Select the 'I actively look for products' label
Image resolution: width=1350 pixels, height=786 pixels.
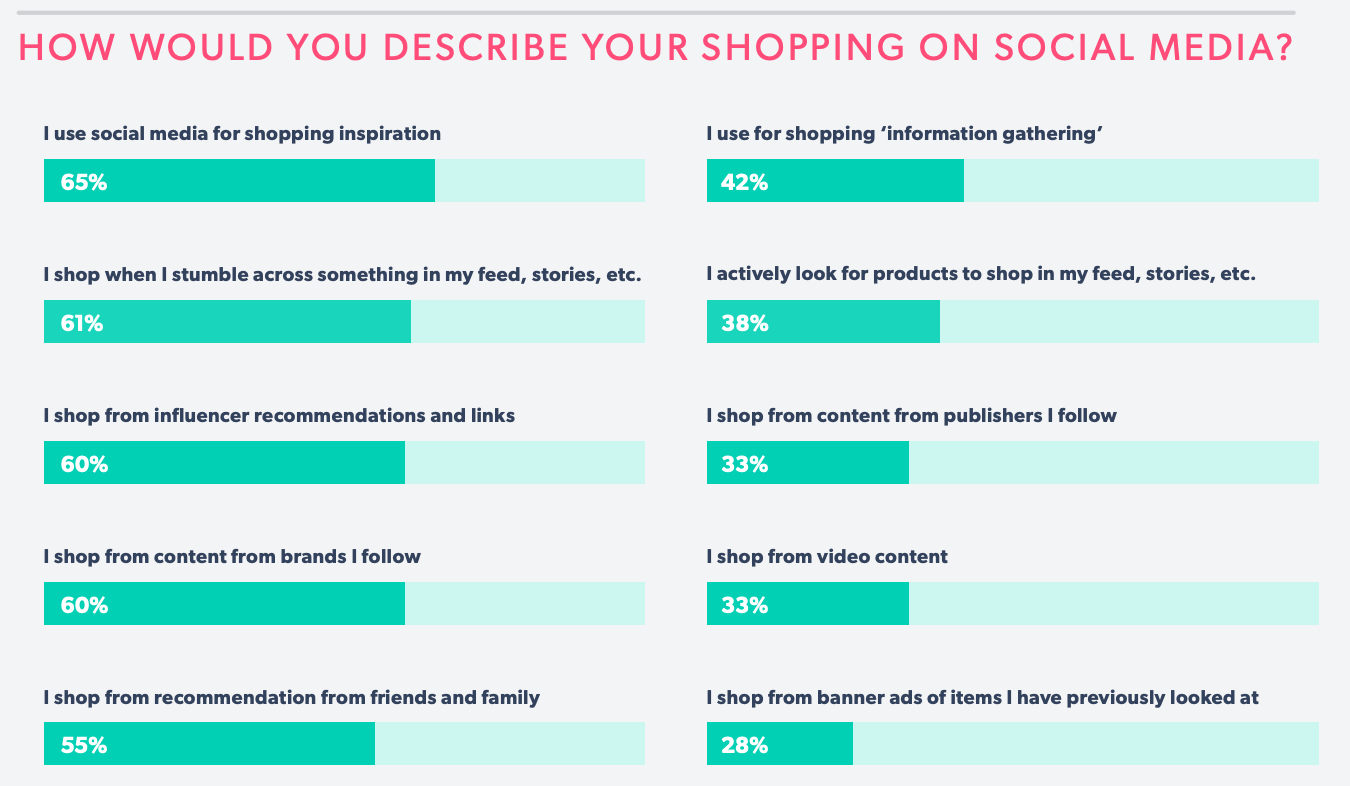pyautogui.click(x=980, y=274)
